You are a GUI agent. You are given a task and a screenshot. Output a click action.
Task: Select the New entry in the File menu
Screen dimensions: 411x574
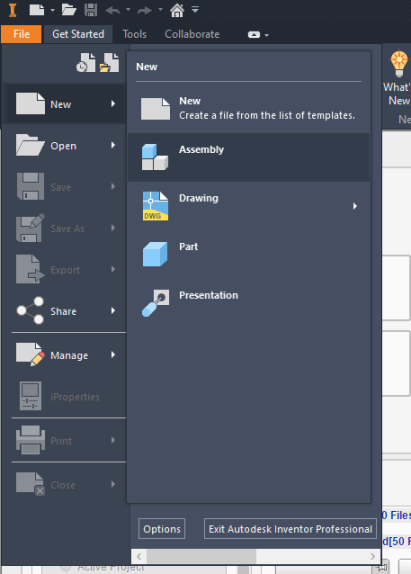point(65,104)
